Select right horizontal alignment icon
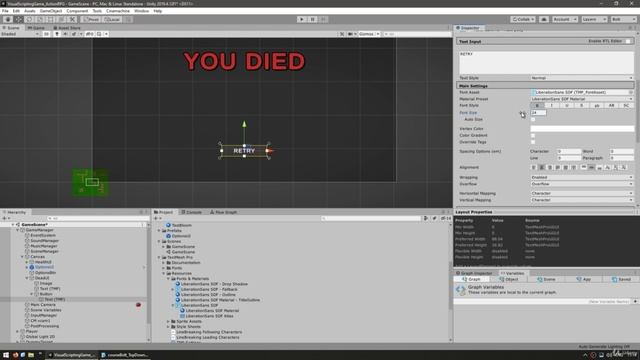This screenshot has width=640, height=360. (x=550, y=167)
